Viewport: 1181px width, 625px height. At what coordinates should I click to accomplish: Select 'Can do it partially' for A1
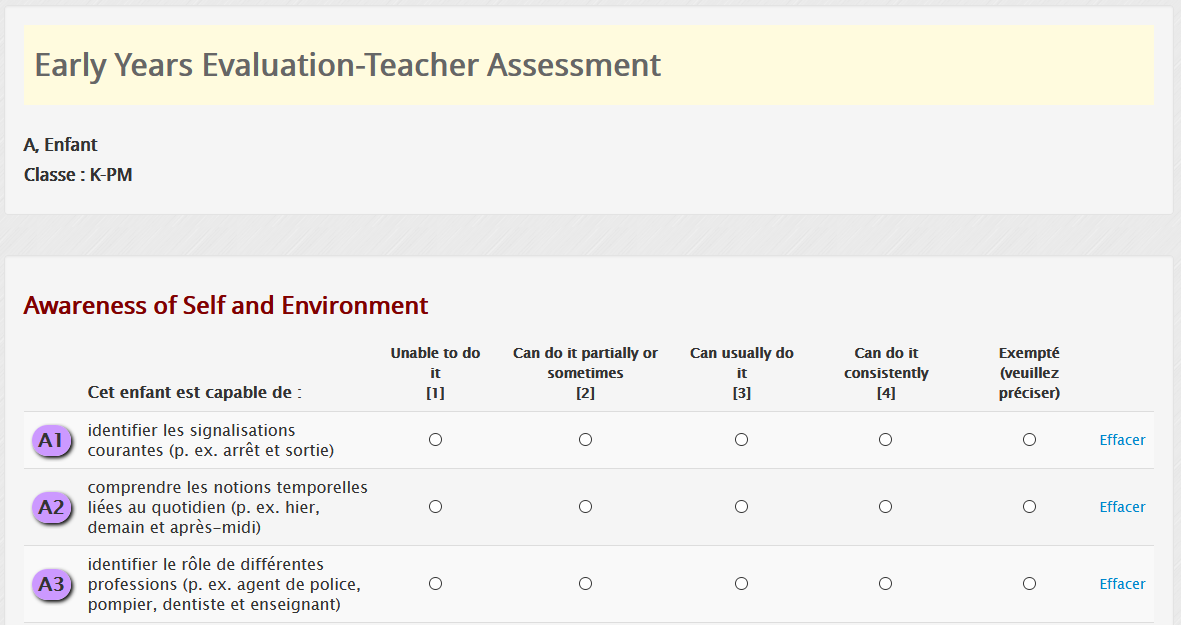coord(585,440)
